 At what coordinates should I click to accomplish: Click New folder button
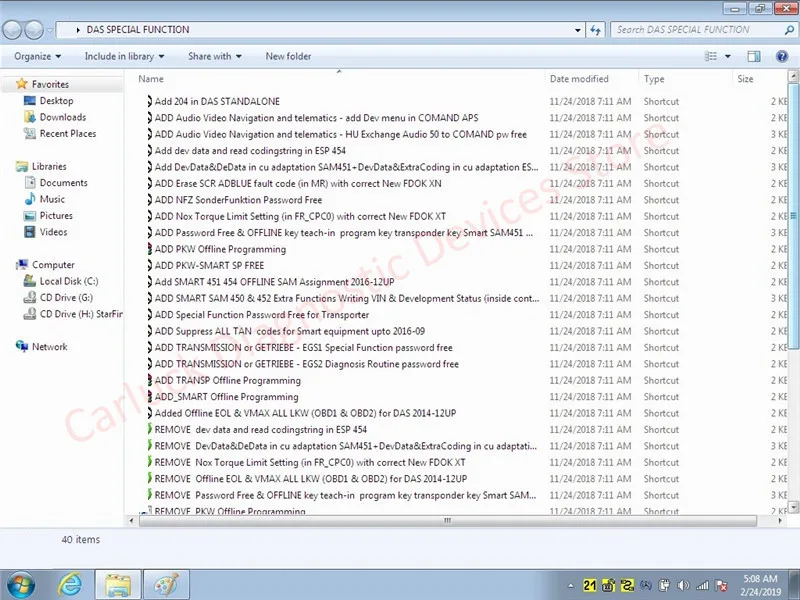tap(288, 56)
